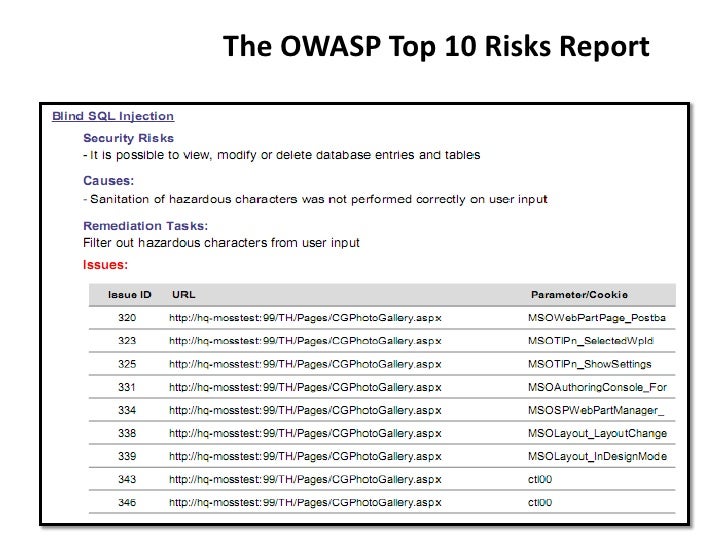Click the URL in the issue 338 row

[x=305, y=433]
